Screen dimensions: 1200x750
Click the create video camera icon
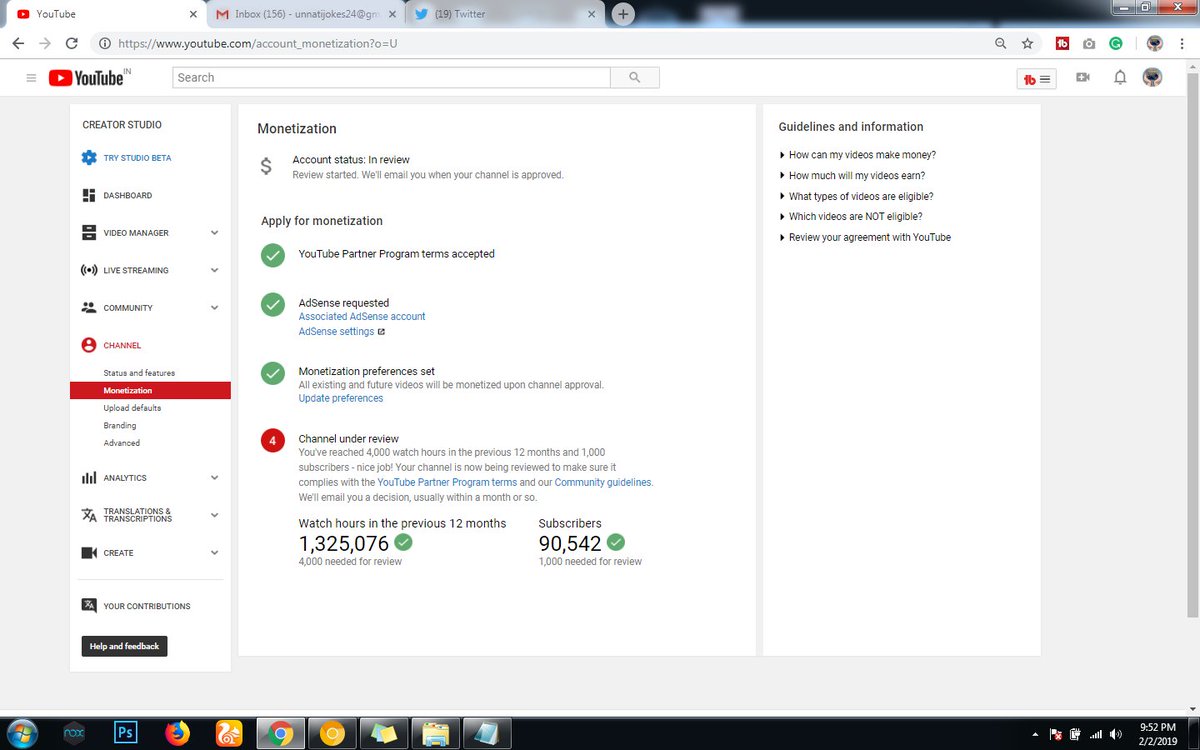coord(1082,78)
